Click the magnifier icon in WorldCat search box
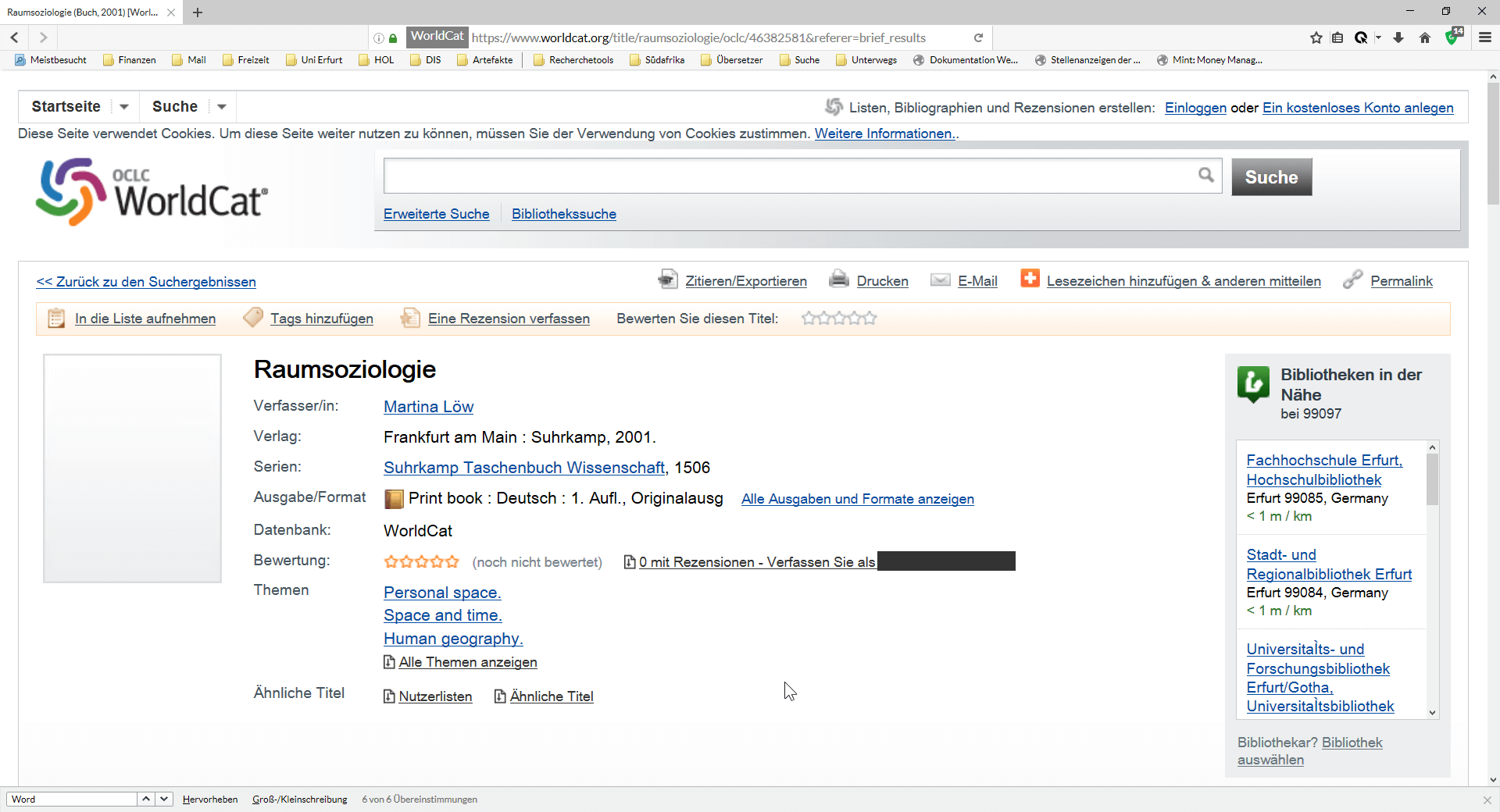 point(1206,175)
